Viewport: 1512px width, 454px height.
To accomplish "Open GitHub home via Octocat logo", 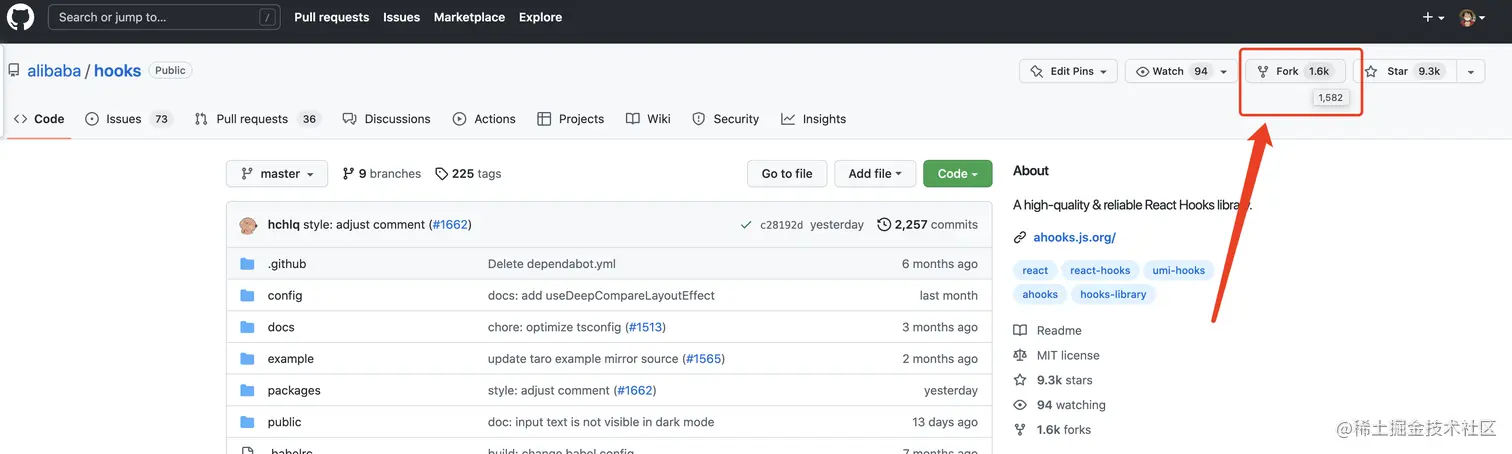I will coord(20,17).
